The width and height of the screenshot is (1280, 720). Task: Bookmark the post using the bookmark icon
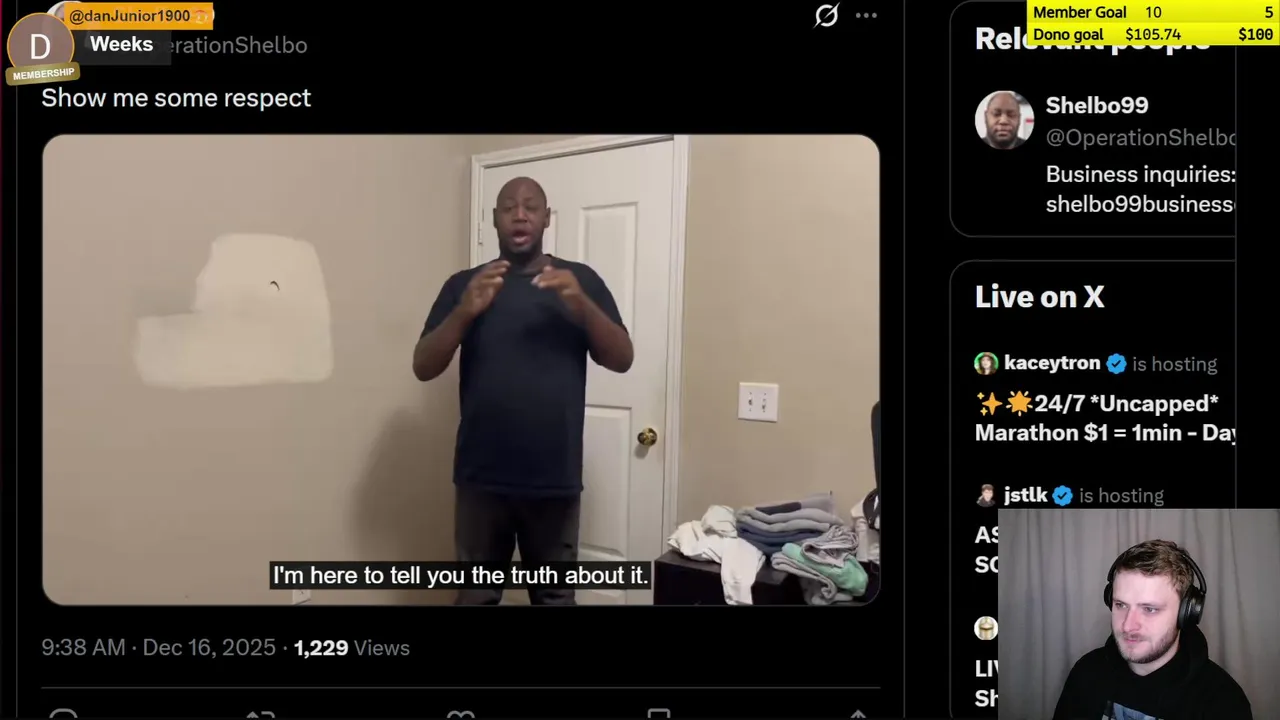(658, 714)
